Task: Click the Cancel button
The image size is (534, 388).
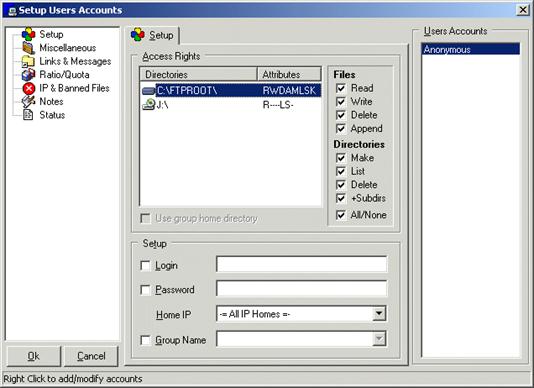Action: pos(91,356)
